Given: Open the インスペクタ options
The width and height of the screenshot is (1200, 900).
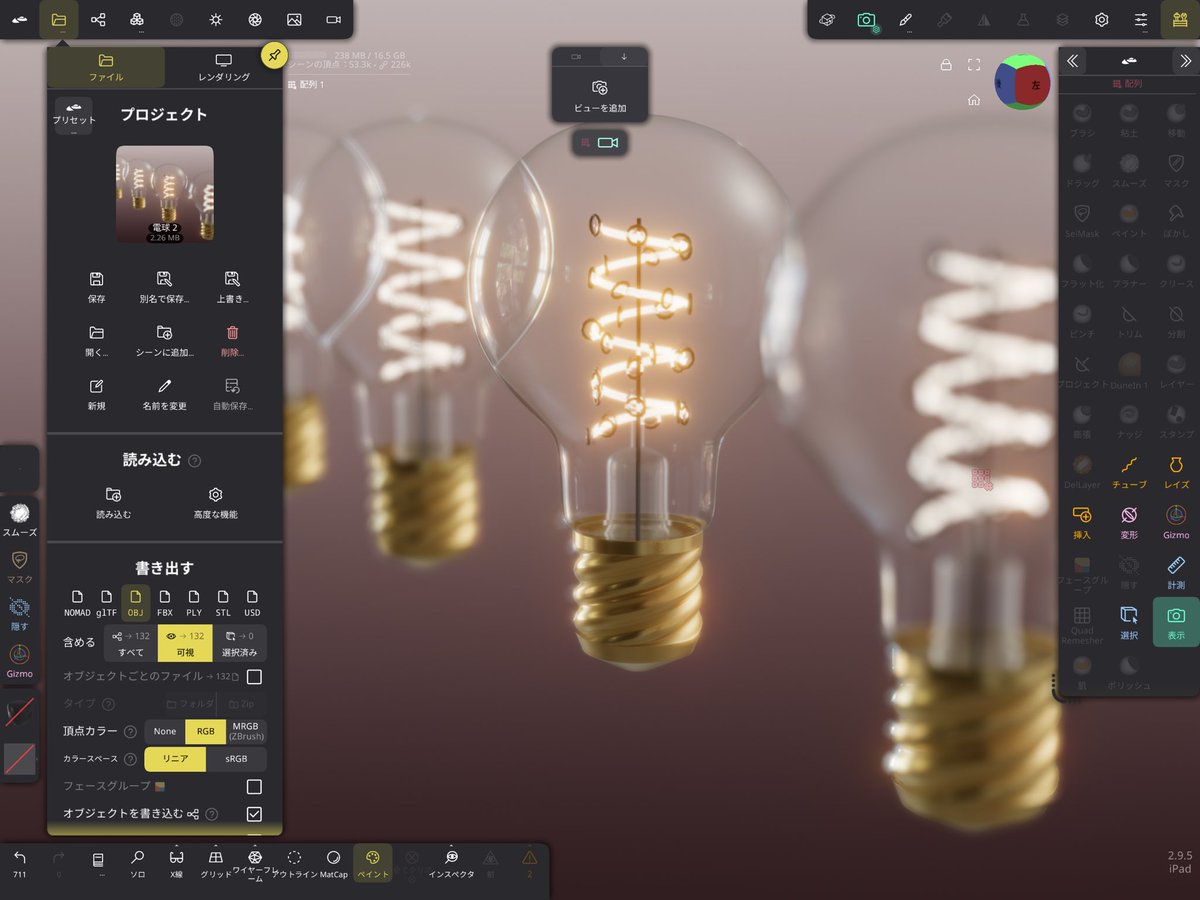Looking at the screenshot, I should (451, 863).
